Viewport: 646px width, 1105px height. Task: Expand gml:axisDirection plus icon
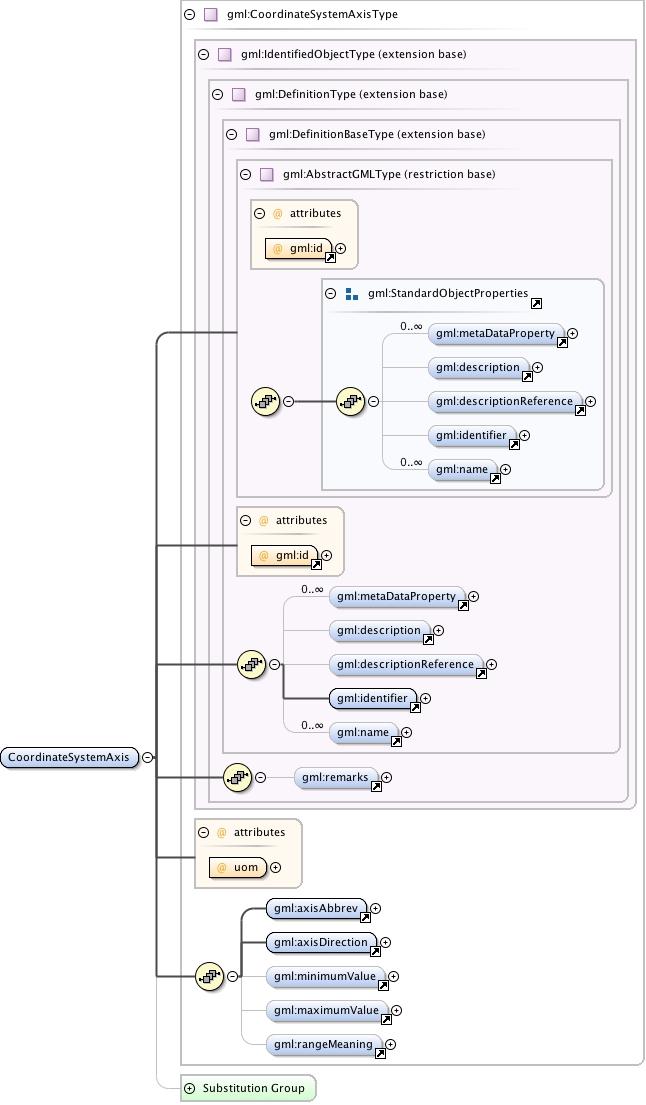coord(385,942)
